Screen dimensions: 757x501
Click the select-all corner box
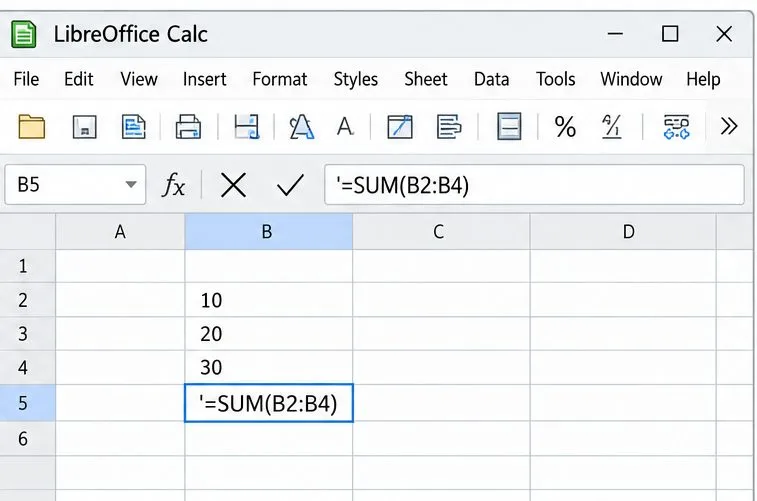click(28, 232)
